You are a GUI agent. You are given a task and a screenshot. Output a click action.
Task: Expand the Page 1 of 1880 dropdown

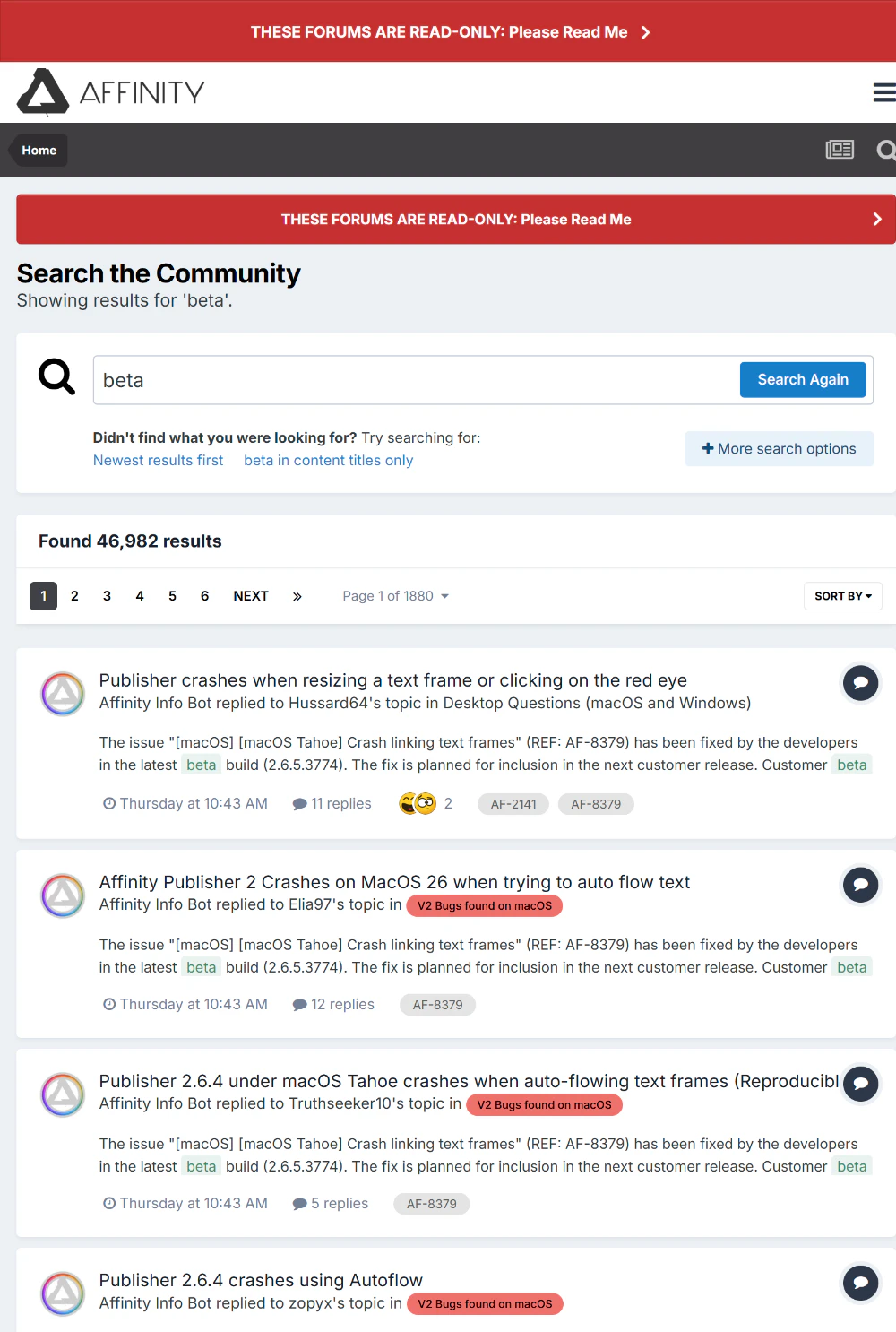click(x=395, y=596)
